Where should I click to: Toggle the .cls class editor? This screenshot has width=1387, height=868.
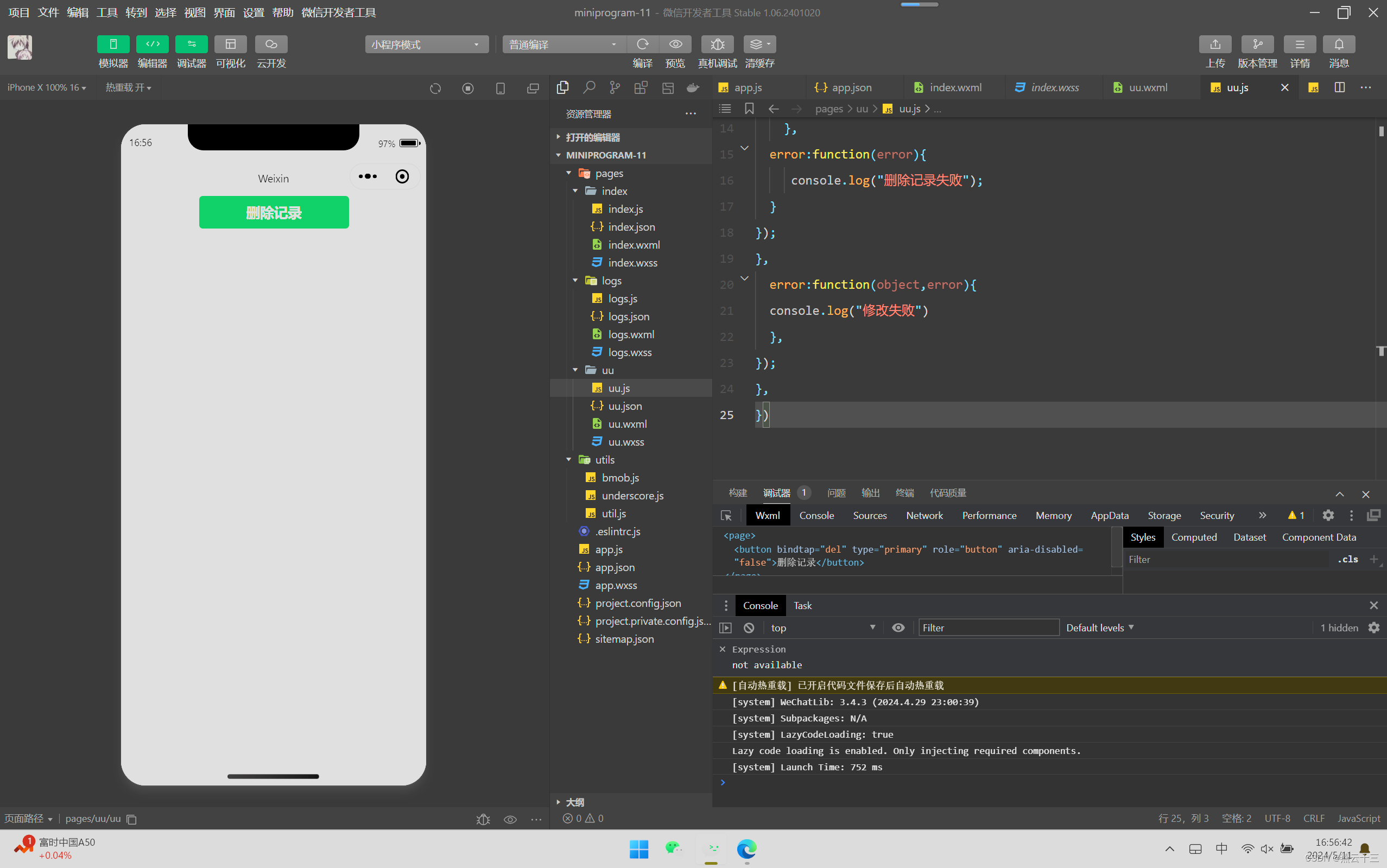coord(1347,559)
